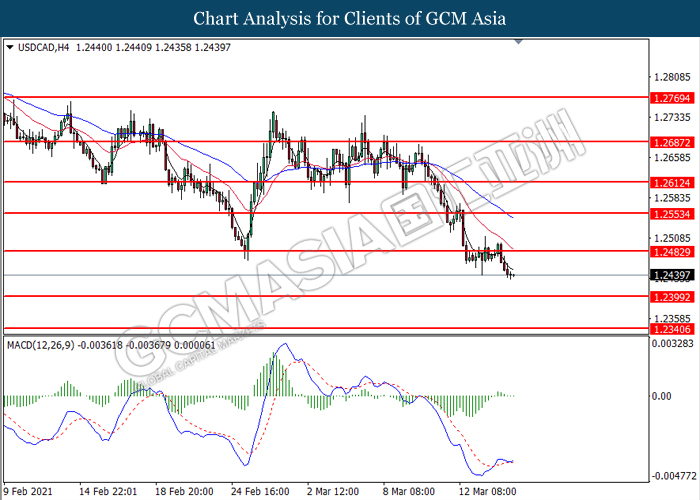Select the 1.26124 red level tag
The image size is (700, 500).
pos(667,182)
